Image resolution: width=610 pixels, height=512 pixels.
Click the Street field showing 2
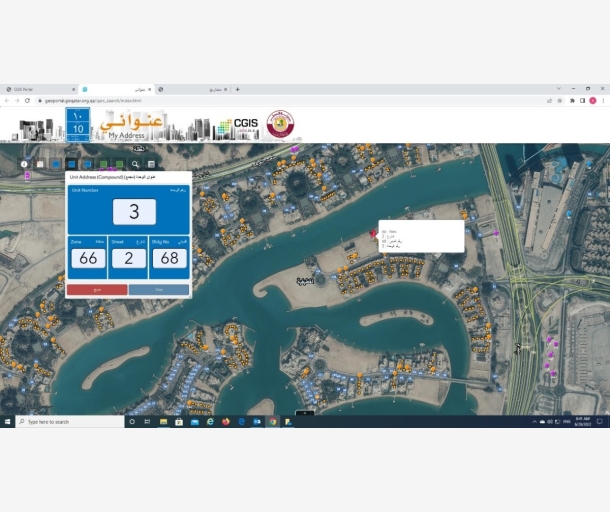[129, 258]
